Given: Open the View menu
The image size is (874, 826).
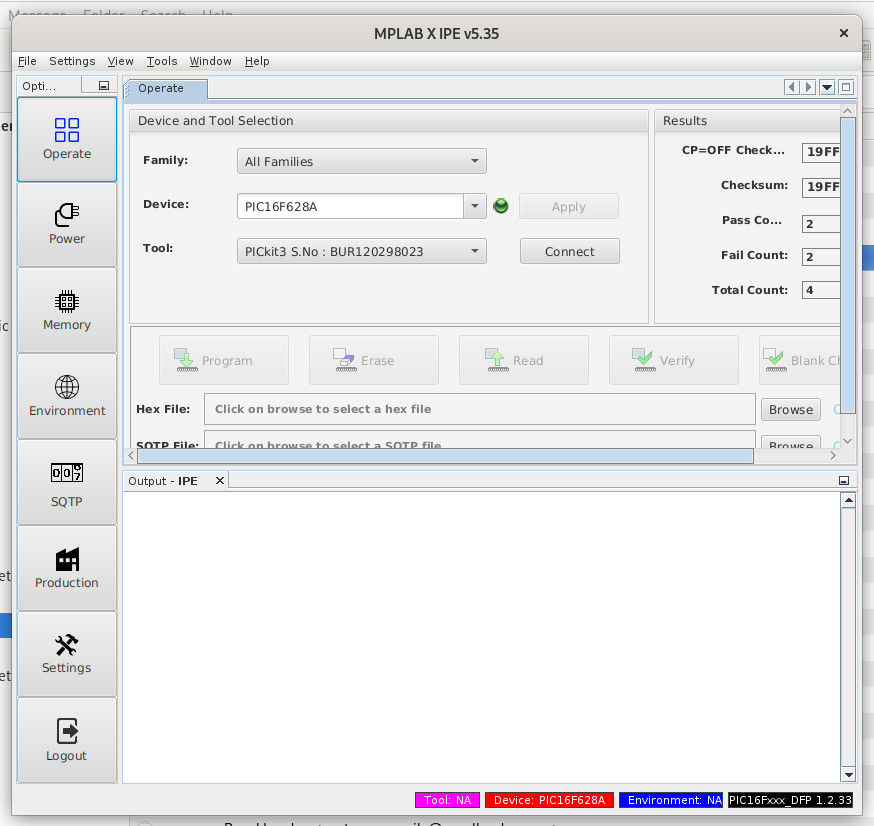Looking at the screenshot, I should pyautogui.click(x=120, y=61).
